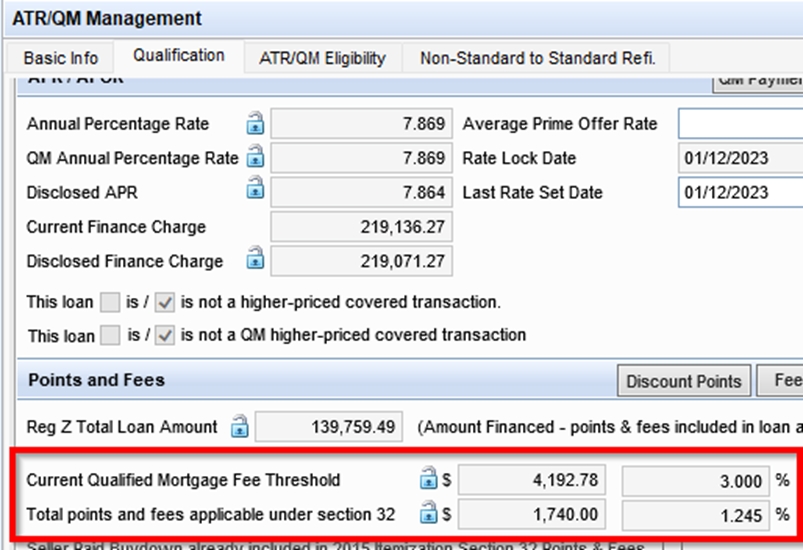Viewport: 803px width, 550px height.
Task: Select the Non-Standard to Standard Refi. tab
Action: click(x=537, y=58)
